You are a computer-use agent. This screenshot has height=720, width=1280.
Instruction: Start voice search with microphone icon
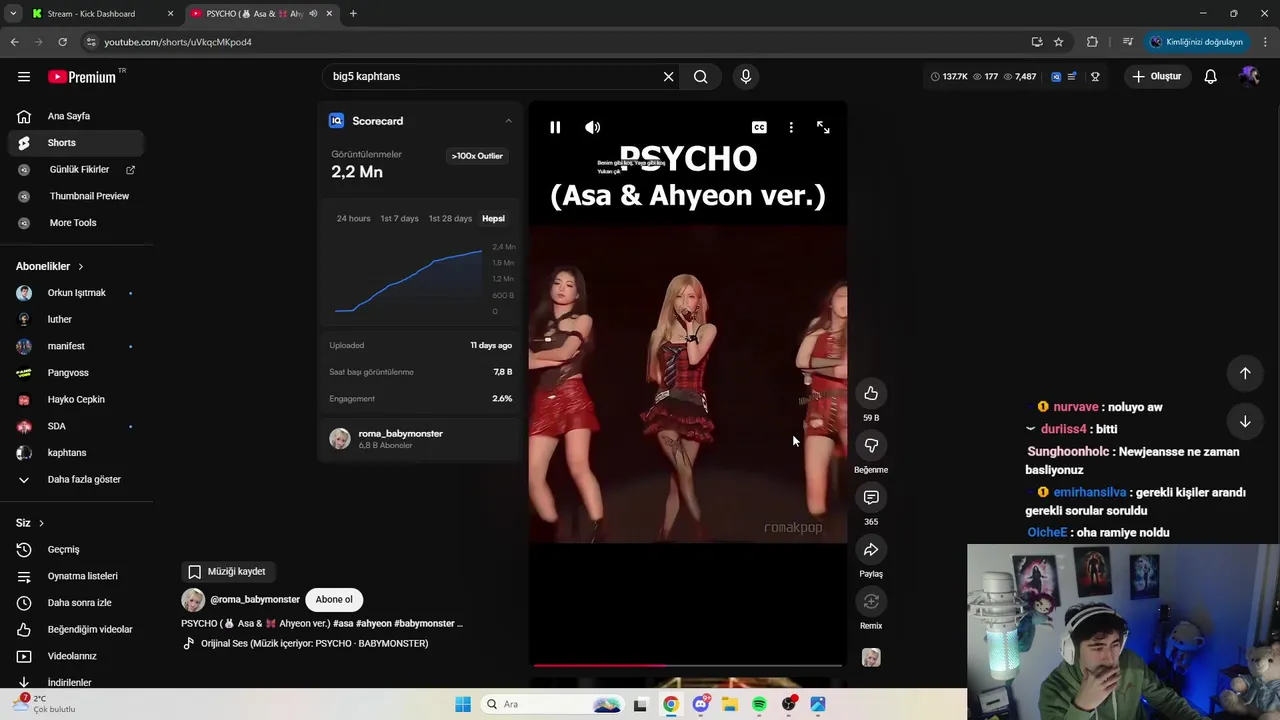746,76
